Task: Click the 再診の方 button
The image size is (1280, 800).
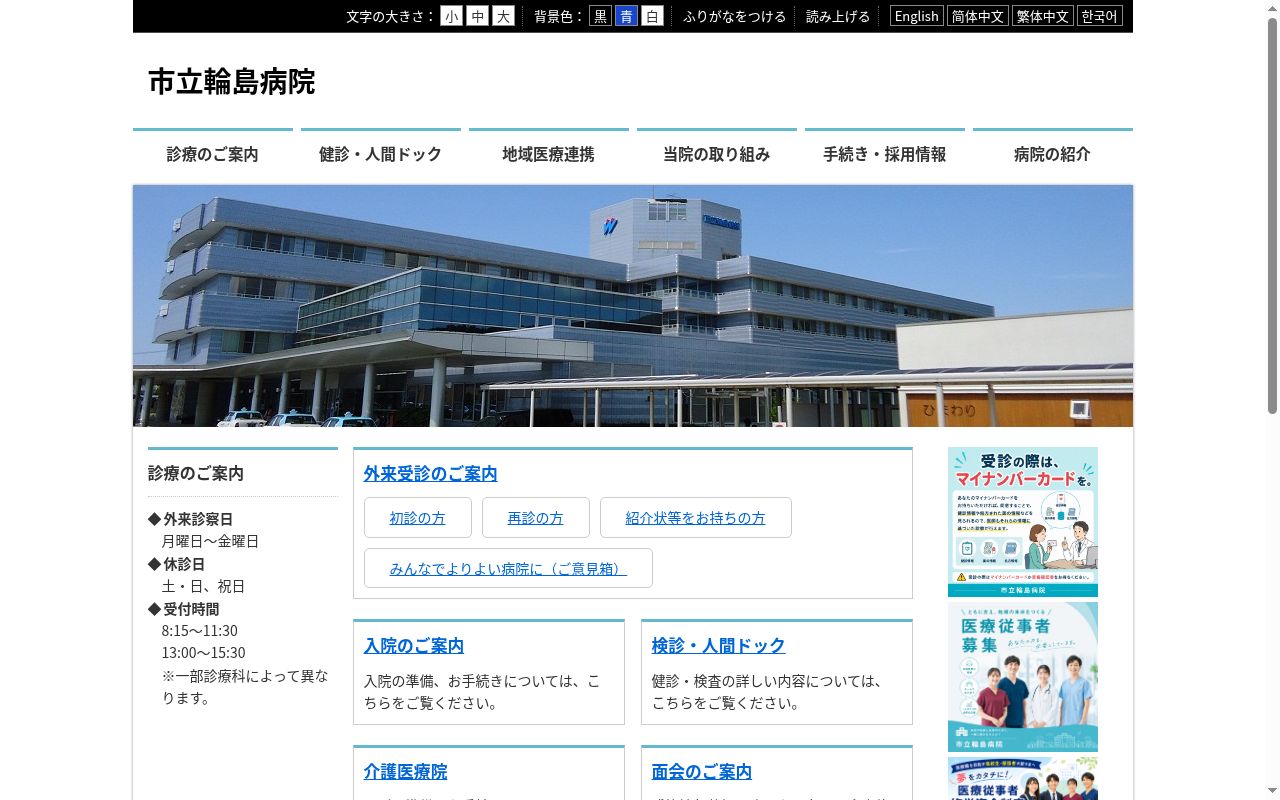Action: click(x=536, y=517)
